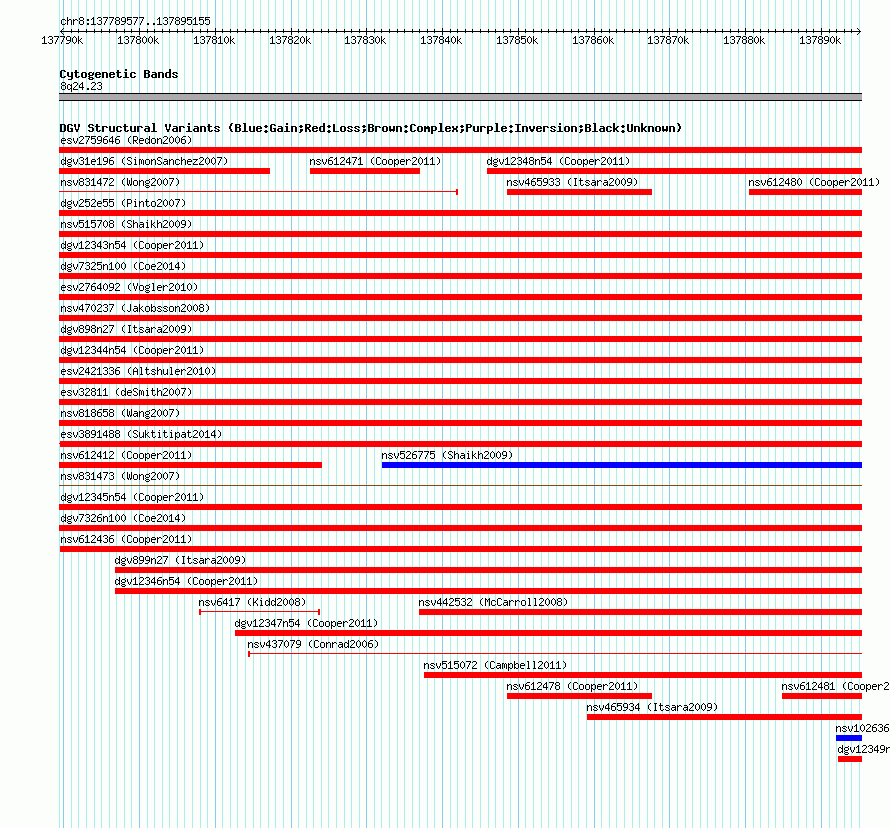Click the red bar under nsv612471
890x828 pixels.
[365, 171]
